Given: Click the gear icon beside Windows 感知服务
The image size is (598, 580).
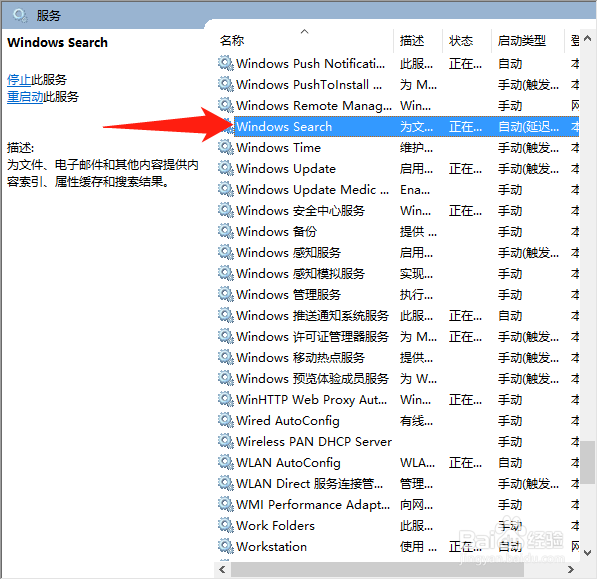Looking at the screenshot, I should coord(225,252).
